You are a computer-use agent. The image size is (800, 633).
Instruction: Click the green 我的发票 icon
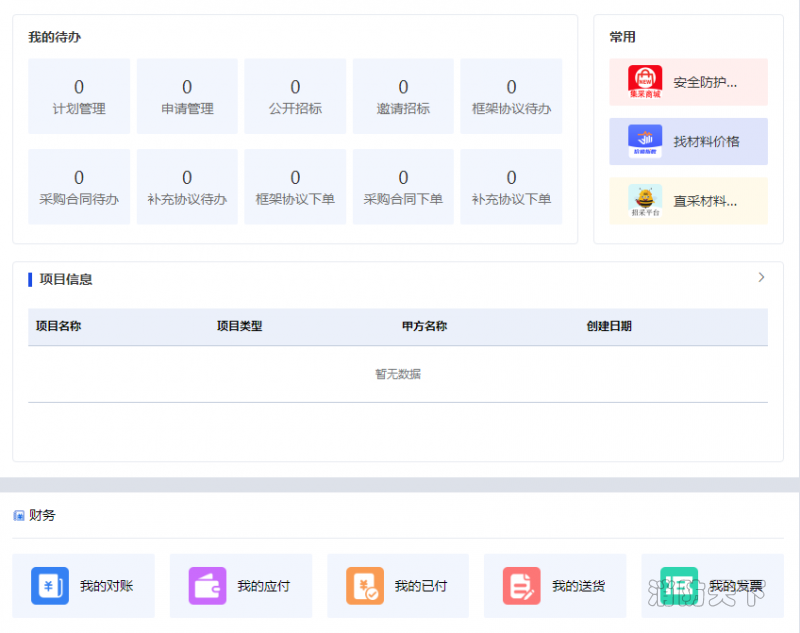point(679,586)
